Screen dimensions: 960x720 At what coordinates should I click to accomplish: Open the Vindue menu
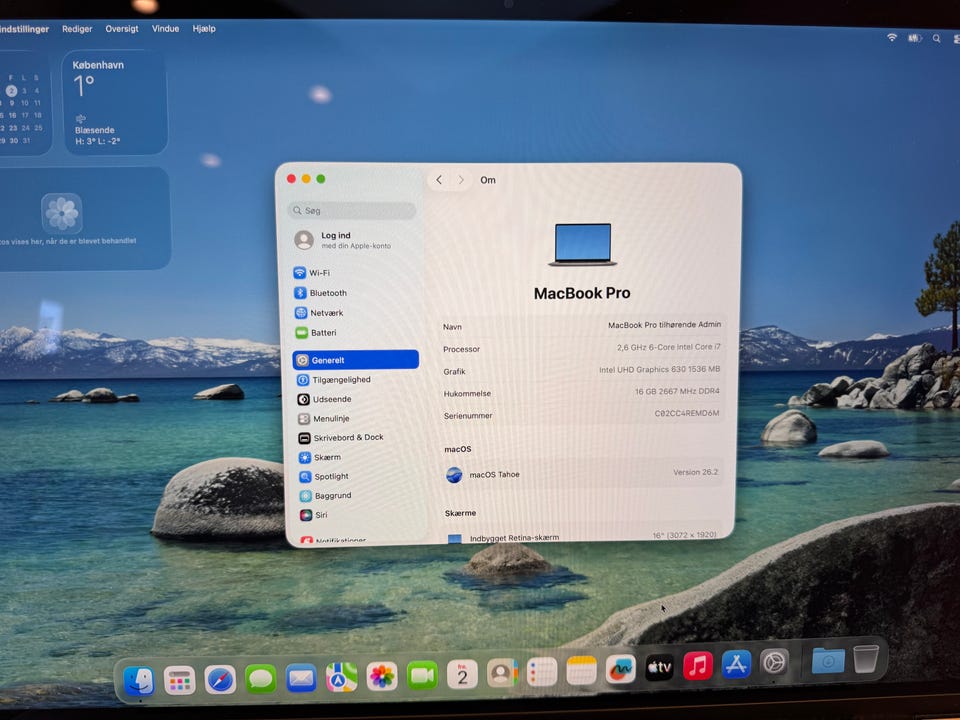165,29
